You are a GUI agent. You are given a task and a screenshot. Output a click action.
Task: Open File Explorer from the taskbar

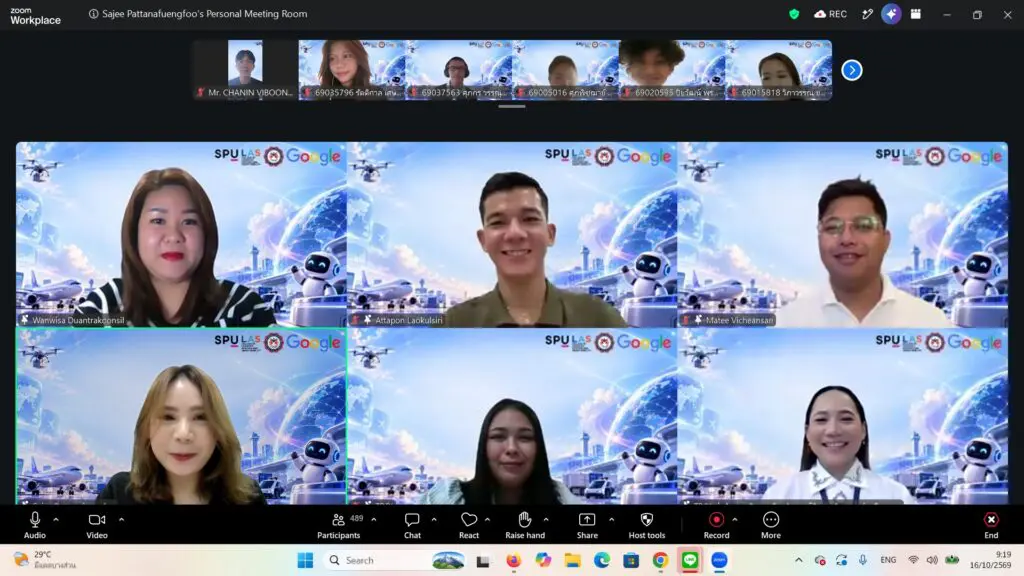573,560
